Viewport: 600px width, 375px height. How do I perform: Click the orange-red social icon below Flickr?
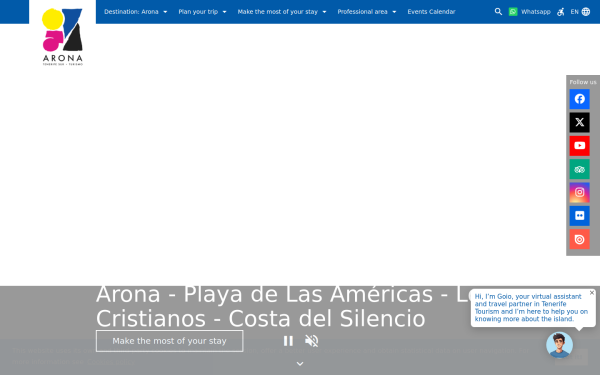tap(579, 239)
